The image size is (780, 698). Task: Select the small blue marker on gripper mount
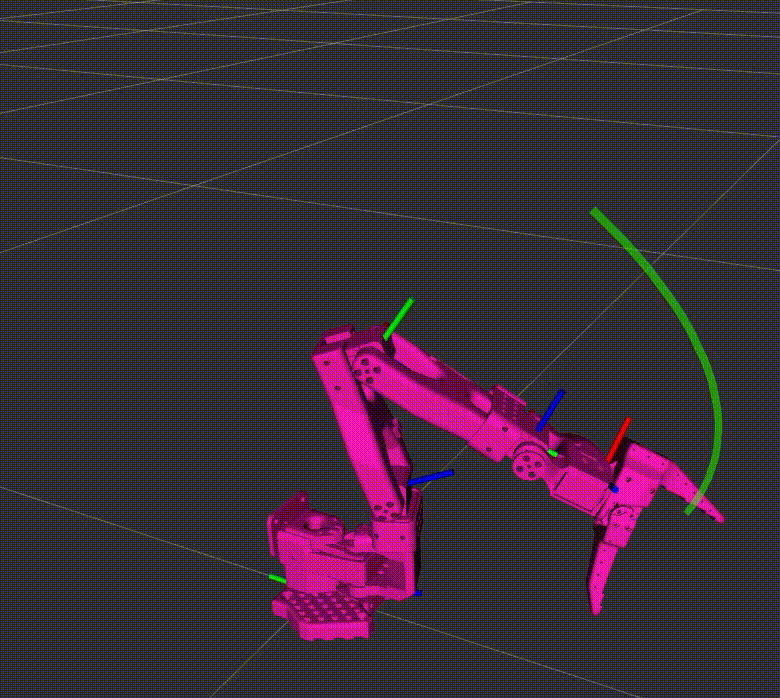point(613,488)
